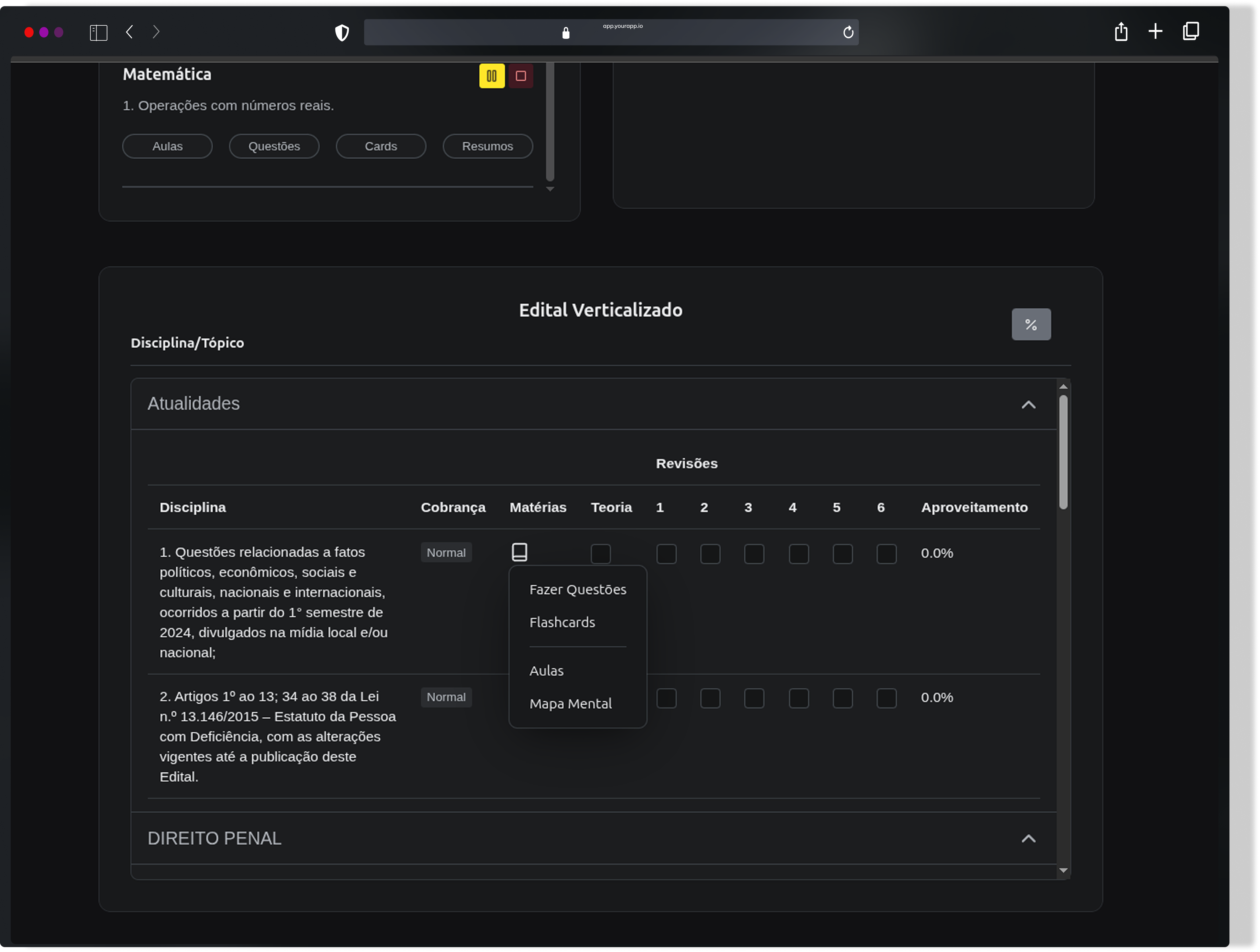
Task: Click the address bar lock icon
Action: tap(566, 33)
